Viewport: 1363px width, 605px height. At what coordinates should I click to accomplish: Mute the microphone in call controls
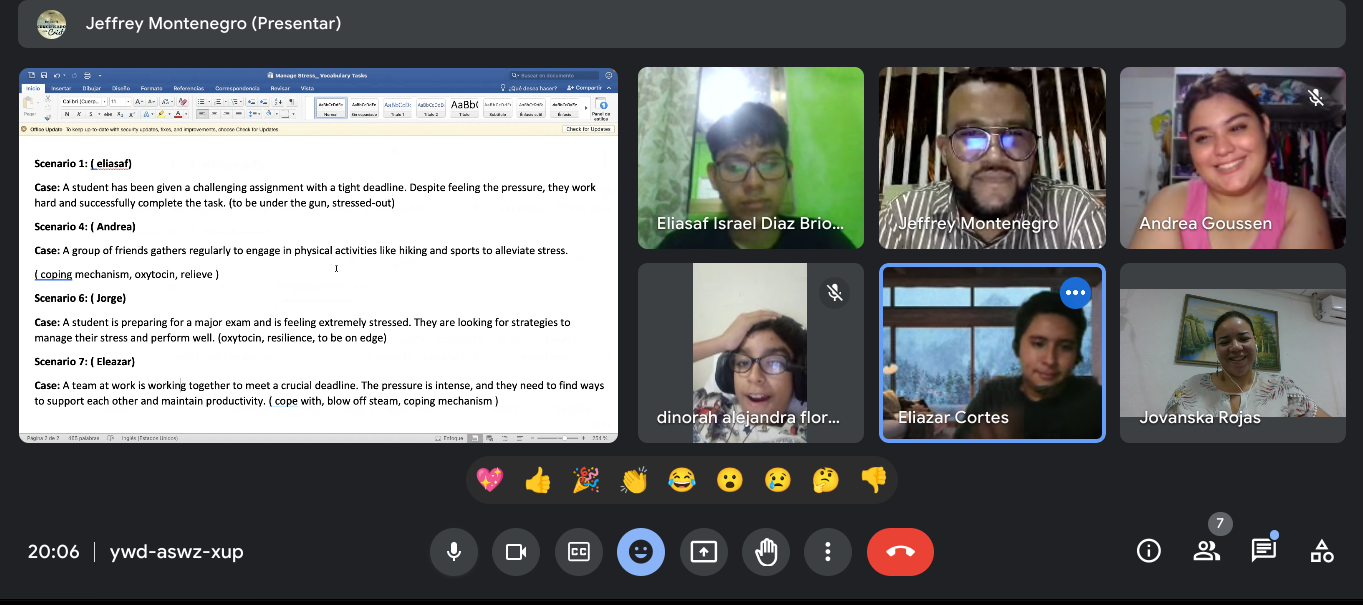coord(454,552)
